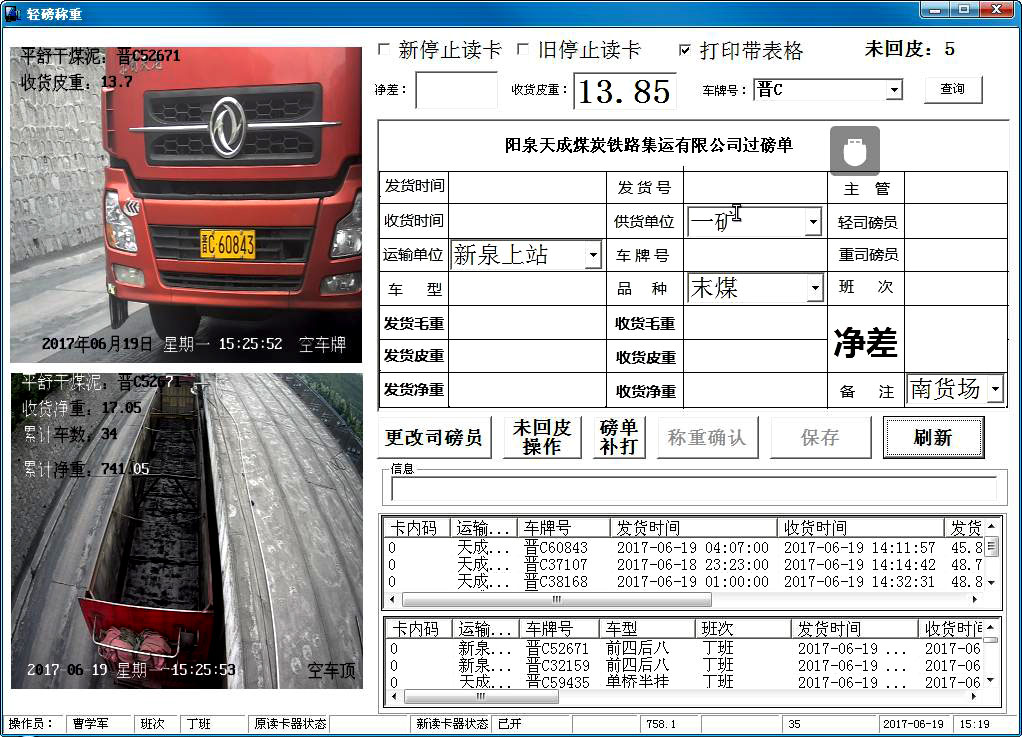Image resolution: width=1022 pixels, height=737 pixels.
Task: Open the 供货单位 dropdown showing 一矿
Action: [x=812, y=223]
